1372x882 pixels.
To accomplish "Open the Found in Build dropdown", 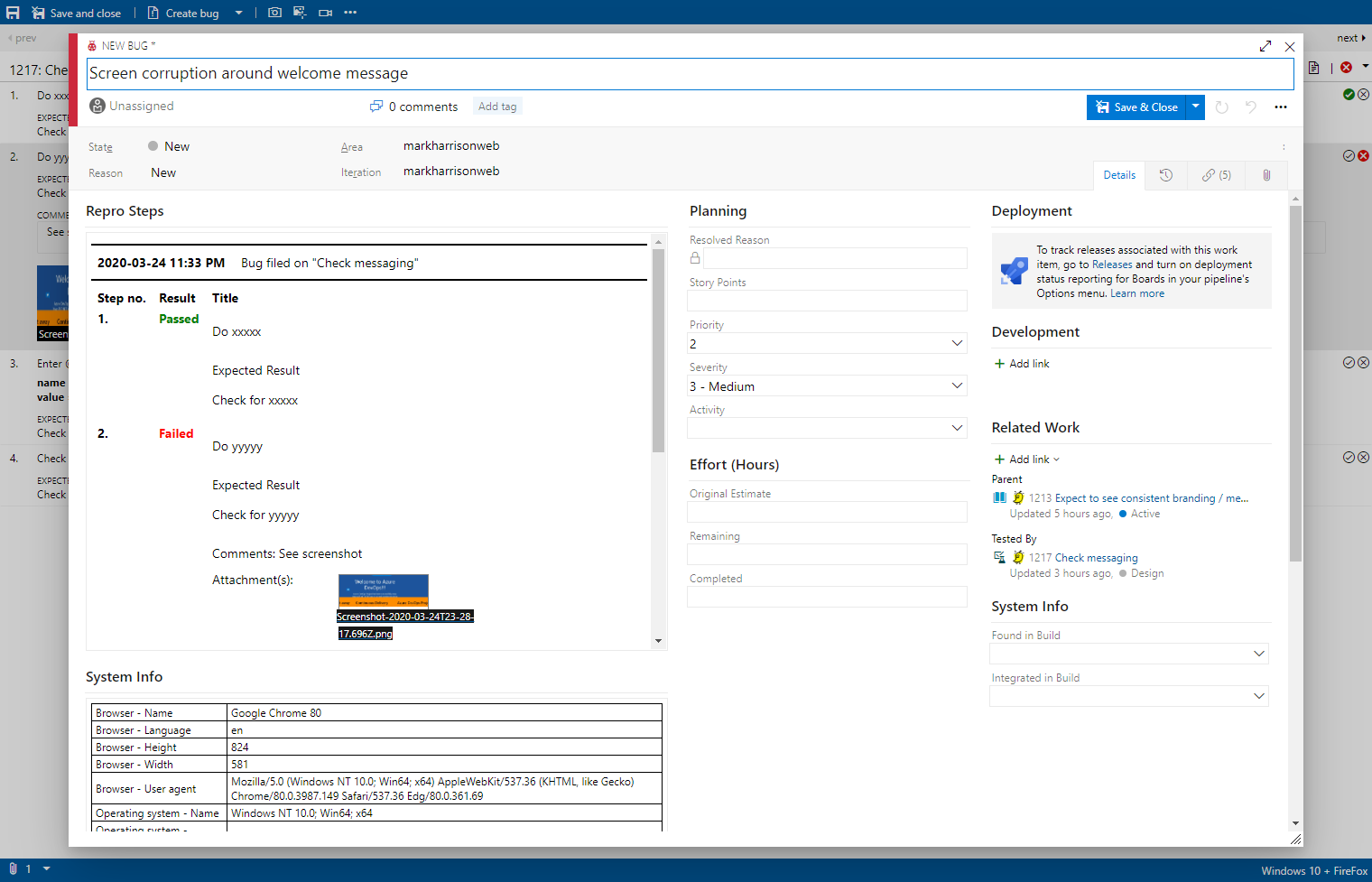I will 1128,654.
